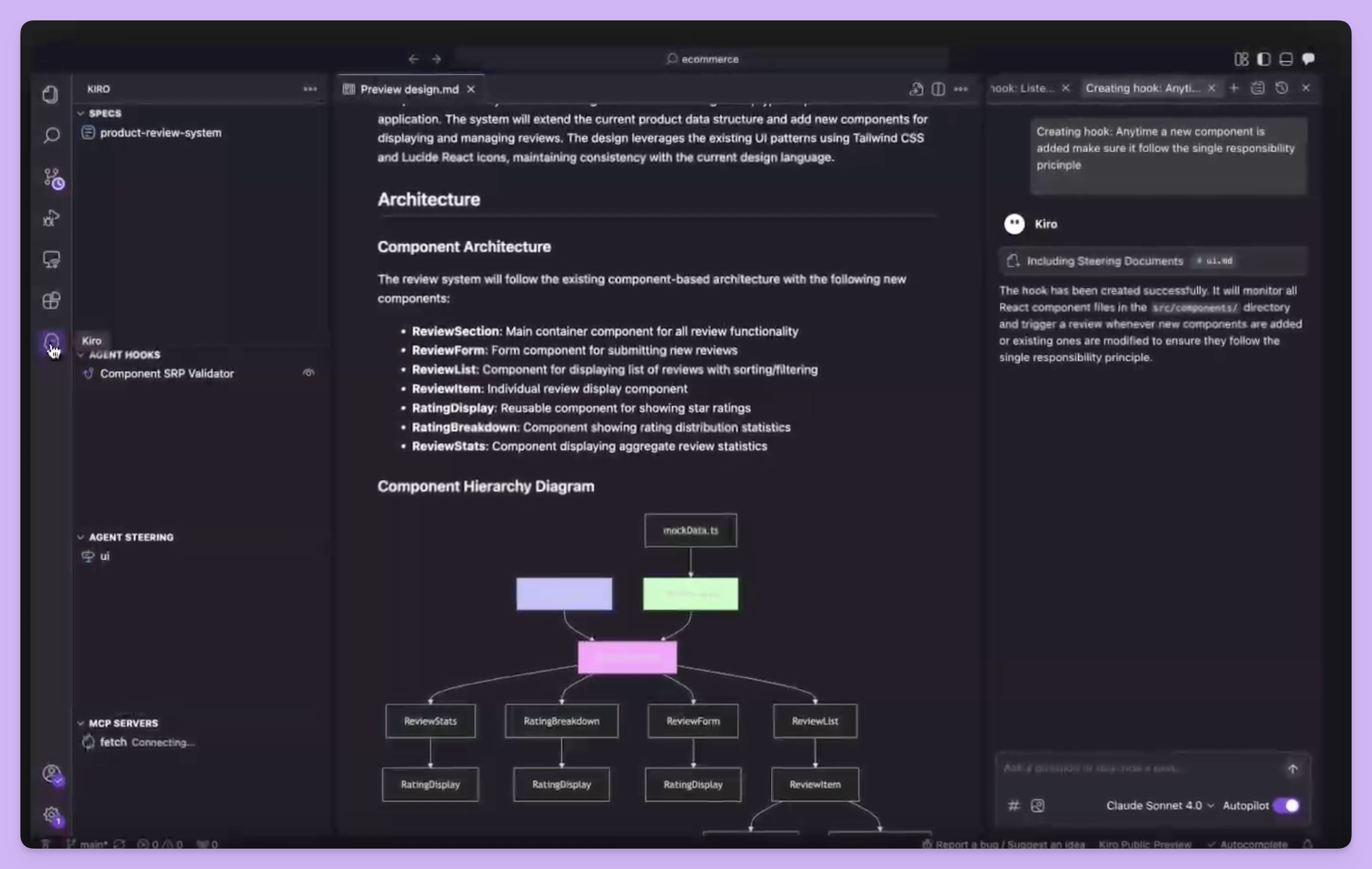
Task: Click the Kiro ghost icon in sidebar
Action: coord(51,341)
